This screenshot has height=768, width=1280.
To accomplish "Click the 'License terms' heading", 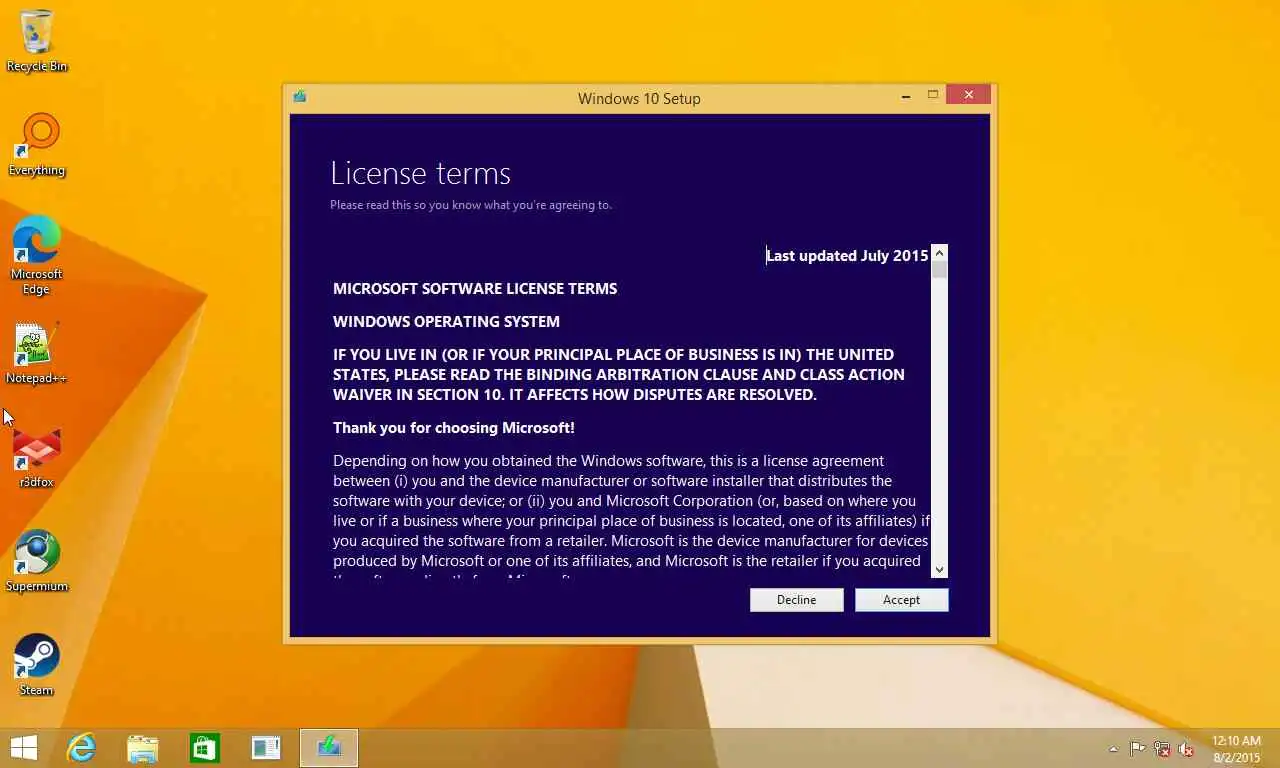I will (x=420, y=173).
